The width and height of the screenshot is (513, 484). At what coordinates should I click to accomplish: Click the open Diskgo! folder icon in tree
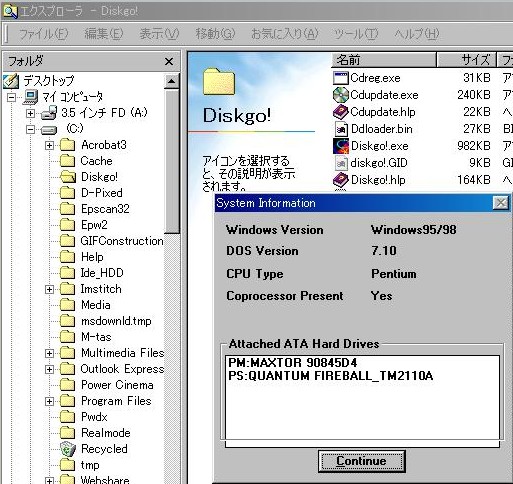click(x=68, y=177)
